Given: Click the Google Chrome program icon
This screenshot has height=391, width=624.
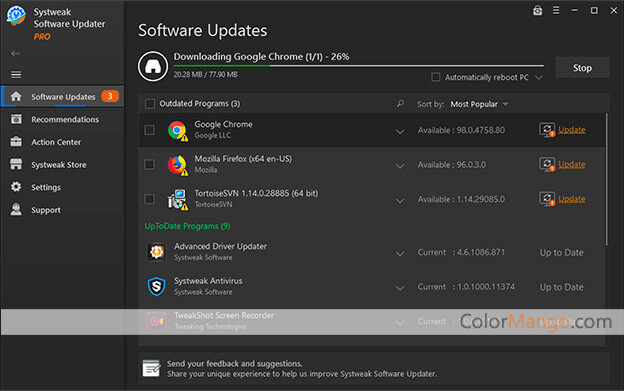Looking at the screenshot, I should [x=177, y=130].
